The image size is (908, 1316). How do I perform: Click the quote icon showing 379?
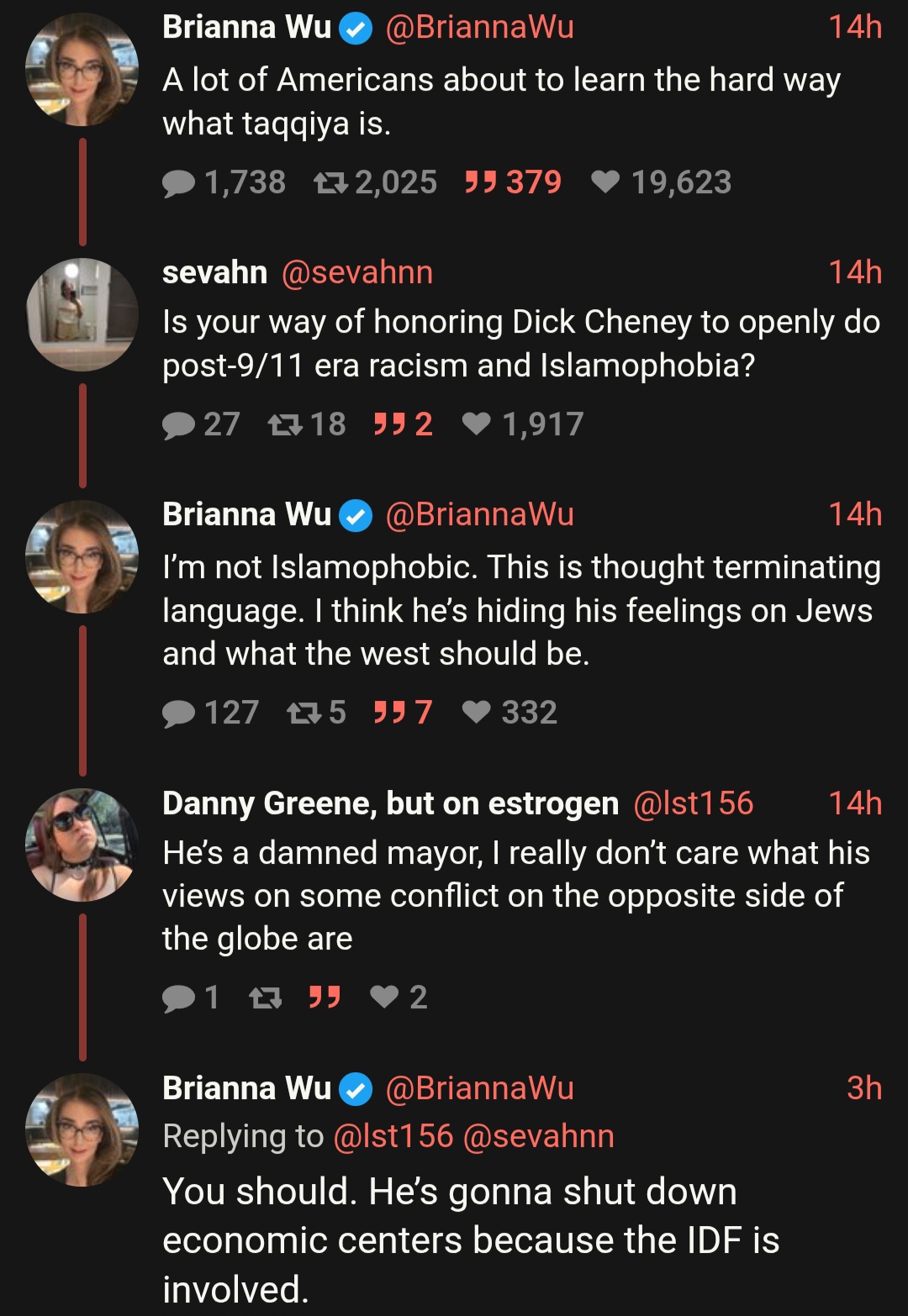481,182
